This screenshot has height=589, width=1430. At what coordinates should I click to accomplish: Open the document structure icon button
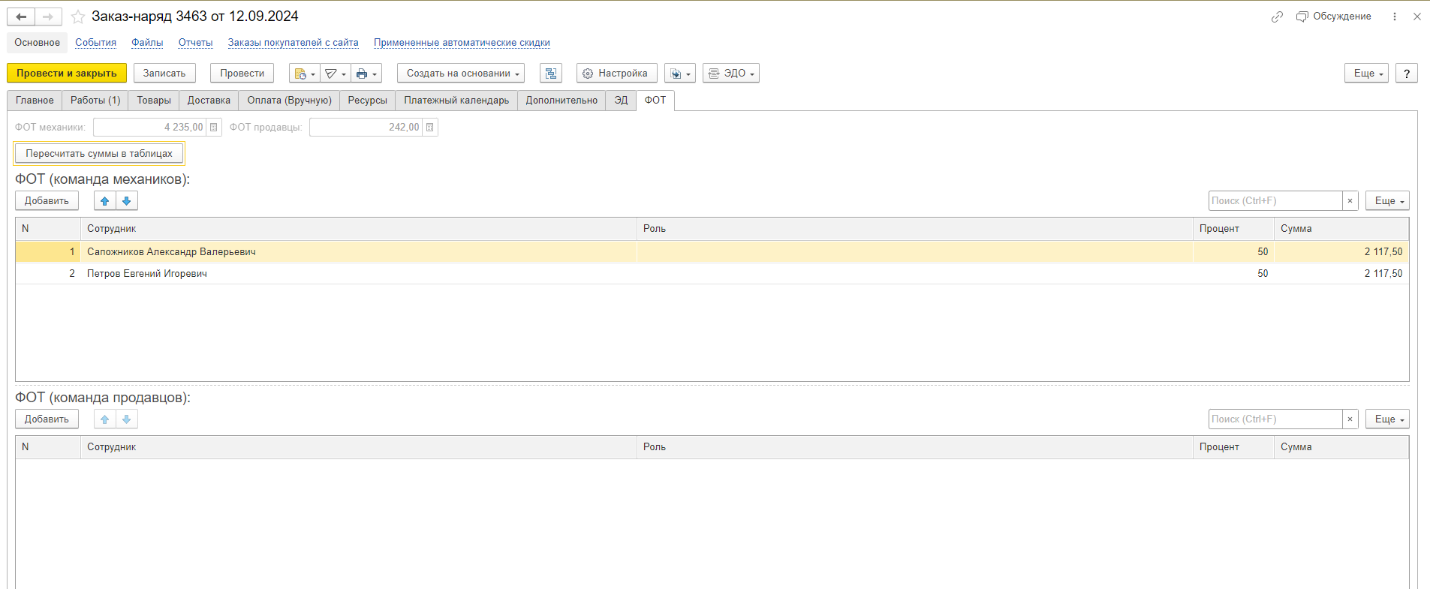pyautogui.click(x=550, y=73)
